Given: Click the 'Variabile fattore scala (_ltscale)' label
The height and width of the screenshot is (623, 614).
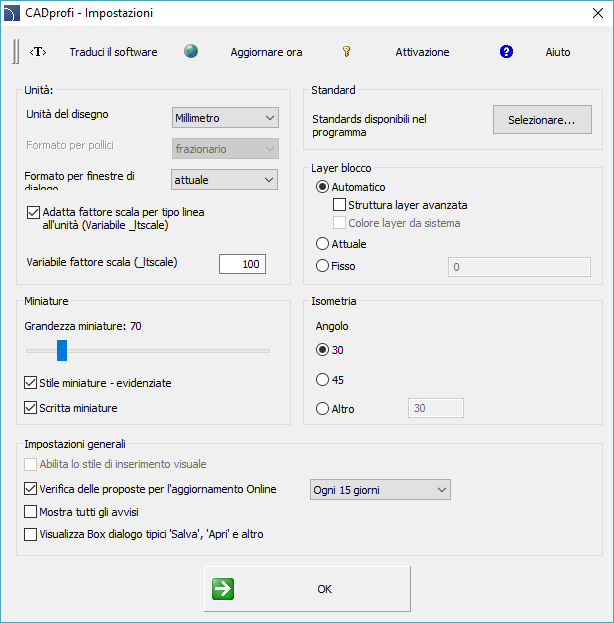Looking at the screenshot, I should click(x=102, y=262).
